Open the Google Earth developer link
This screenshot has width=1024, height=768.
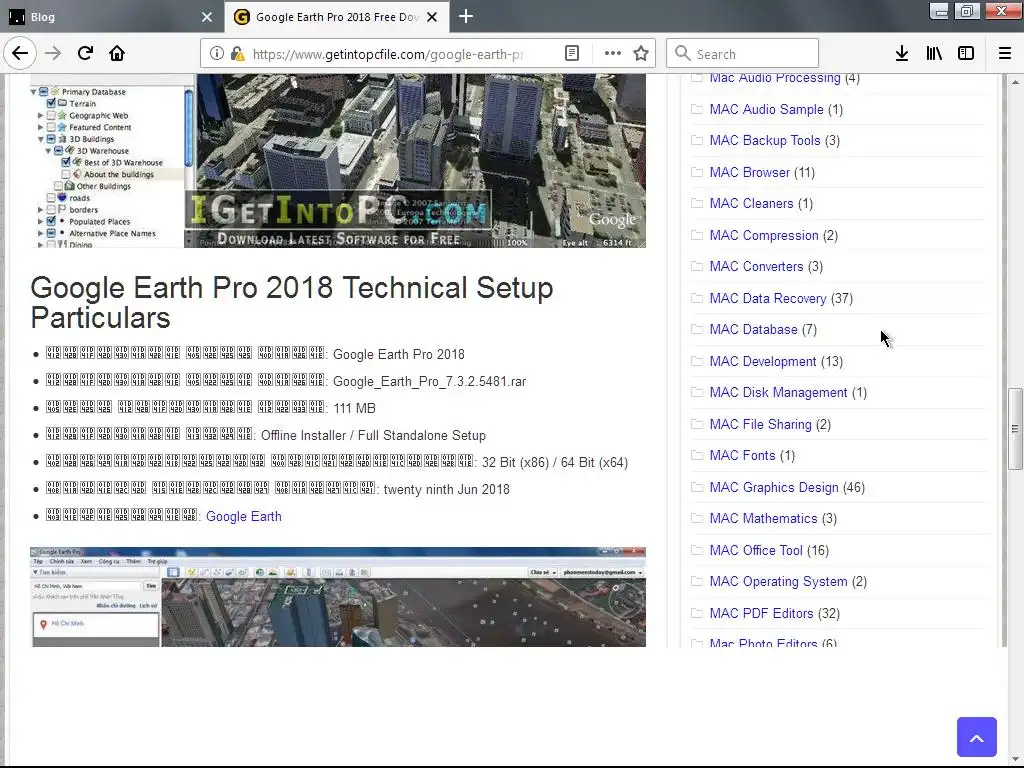pos(244,517)
